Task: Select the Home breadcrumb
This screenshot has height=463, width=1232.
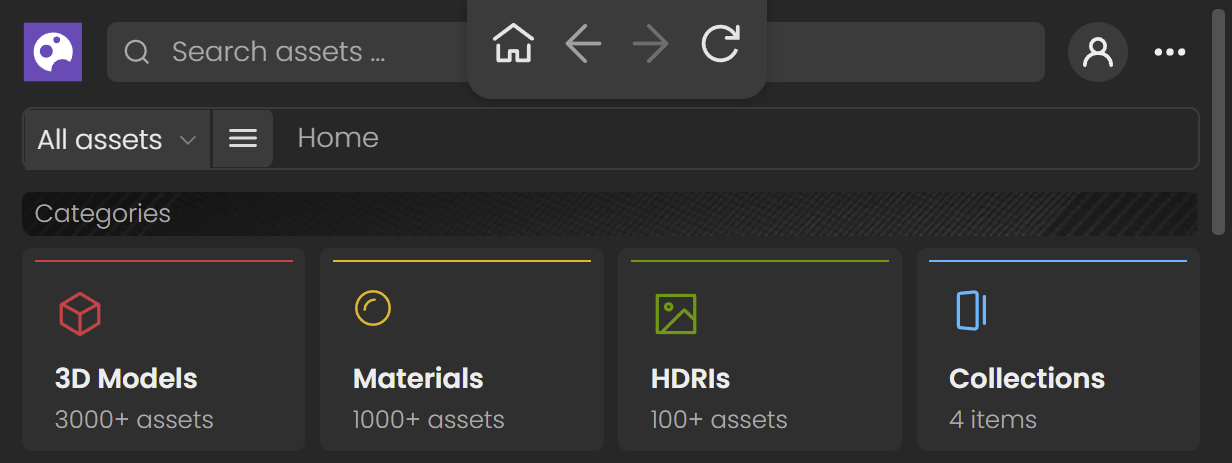Action: (338, 138)
